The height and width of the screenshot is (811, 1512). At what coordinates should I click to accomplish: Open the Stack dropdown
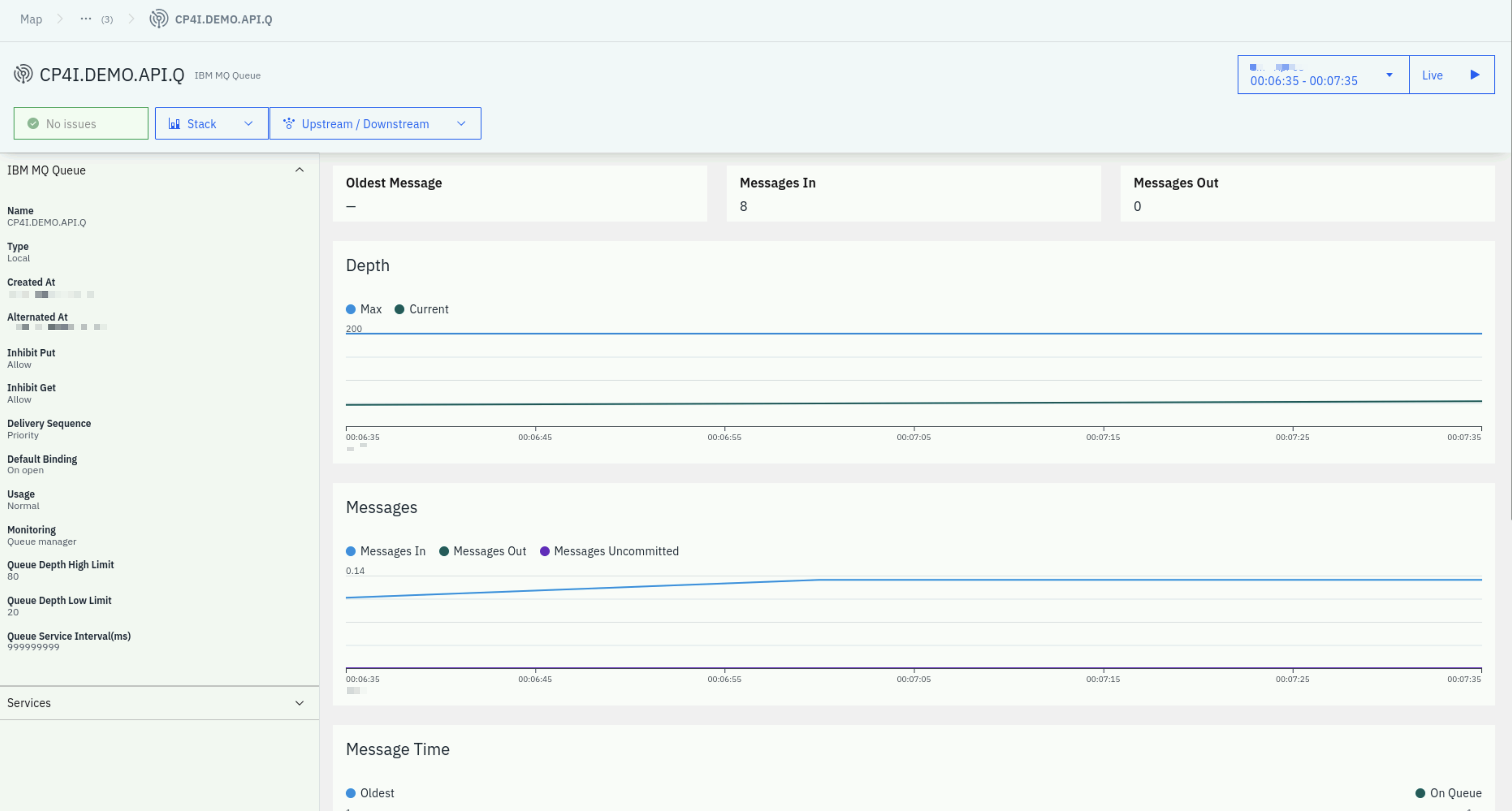click(211, 123)
